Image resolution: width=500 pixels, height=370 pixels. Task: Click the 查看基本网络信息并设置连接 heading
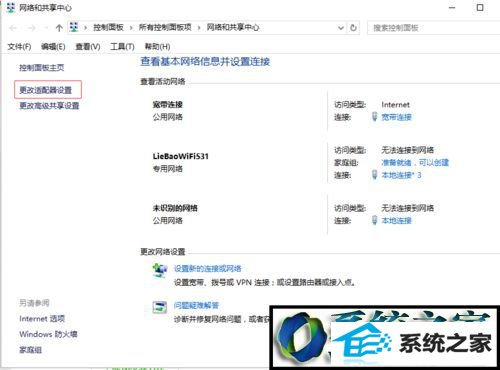pyautogui.click(x=205, y=62)
